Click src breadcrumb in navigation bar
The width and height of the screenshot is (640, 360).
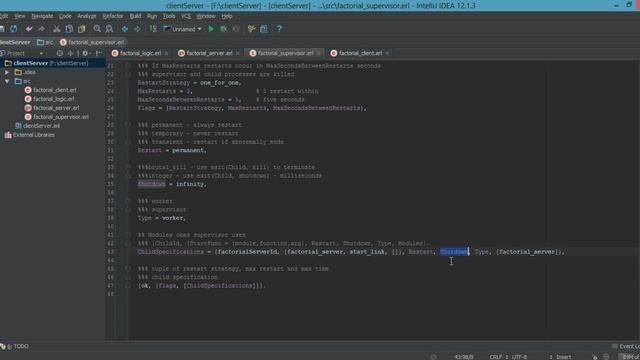tap(45, 42)
